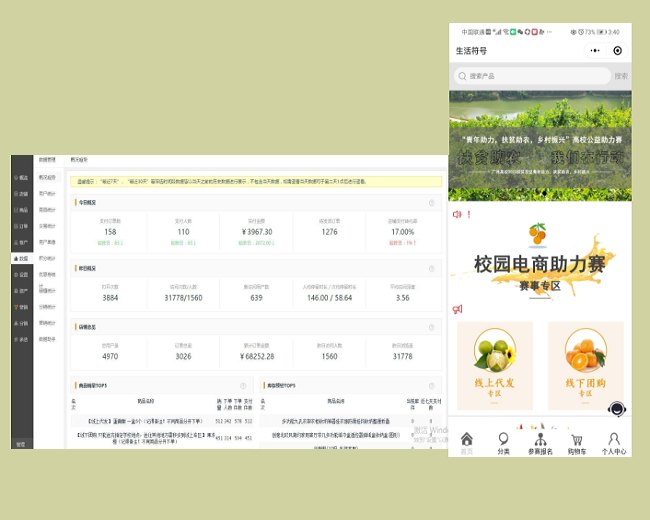This screenshot has height=520, width=650.
Task: Click the 搜索 button beside search box
Action: (621, 76)
